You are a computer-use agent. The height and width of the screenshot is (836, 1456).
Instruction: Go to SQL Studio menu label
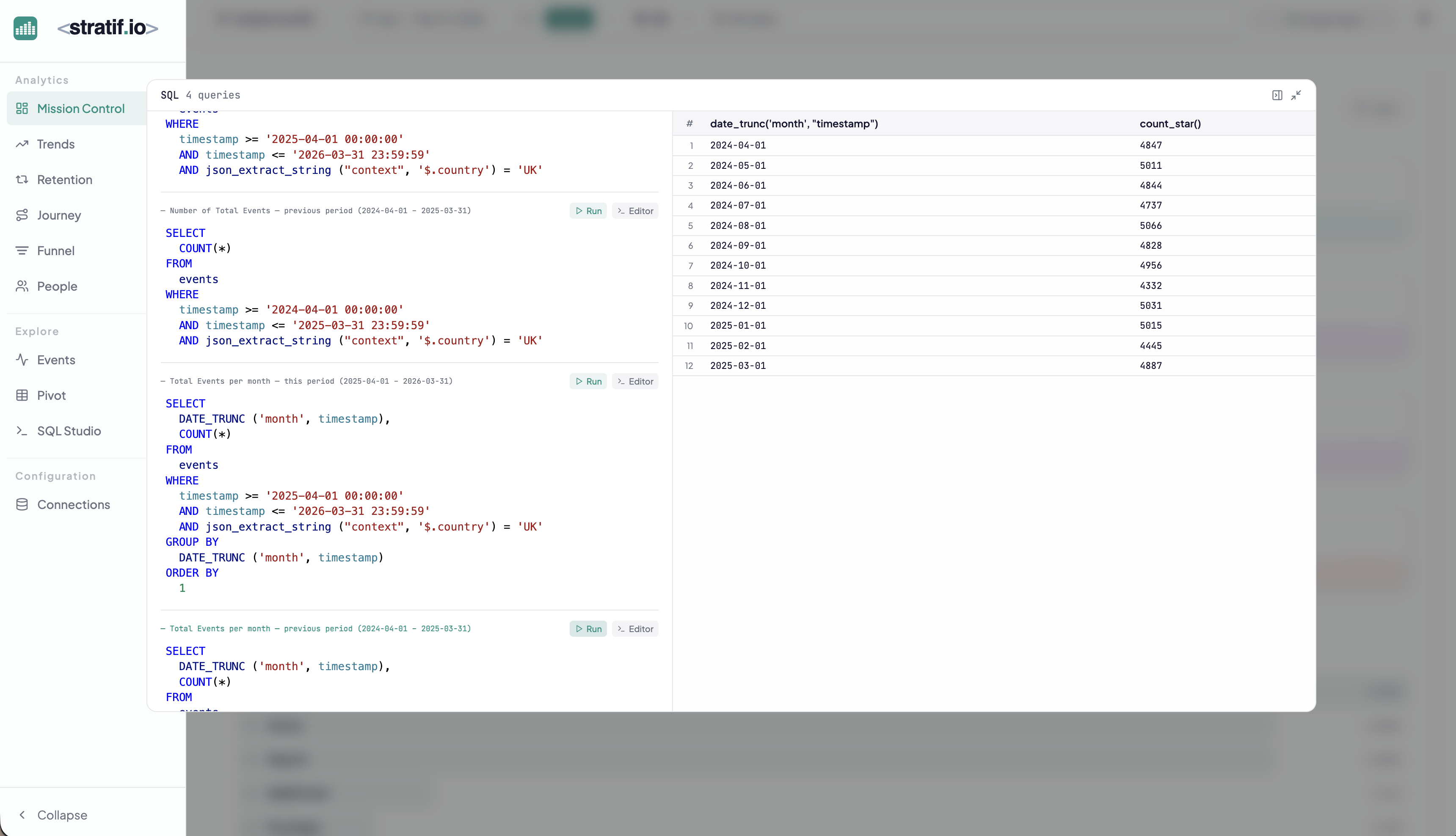tap(69, 431)
